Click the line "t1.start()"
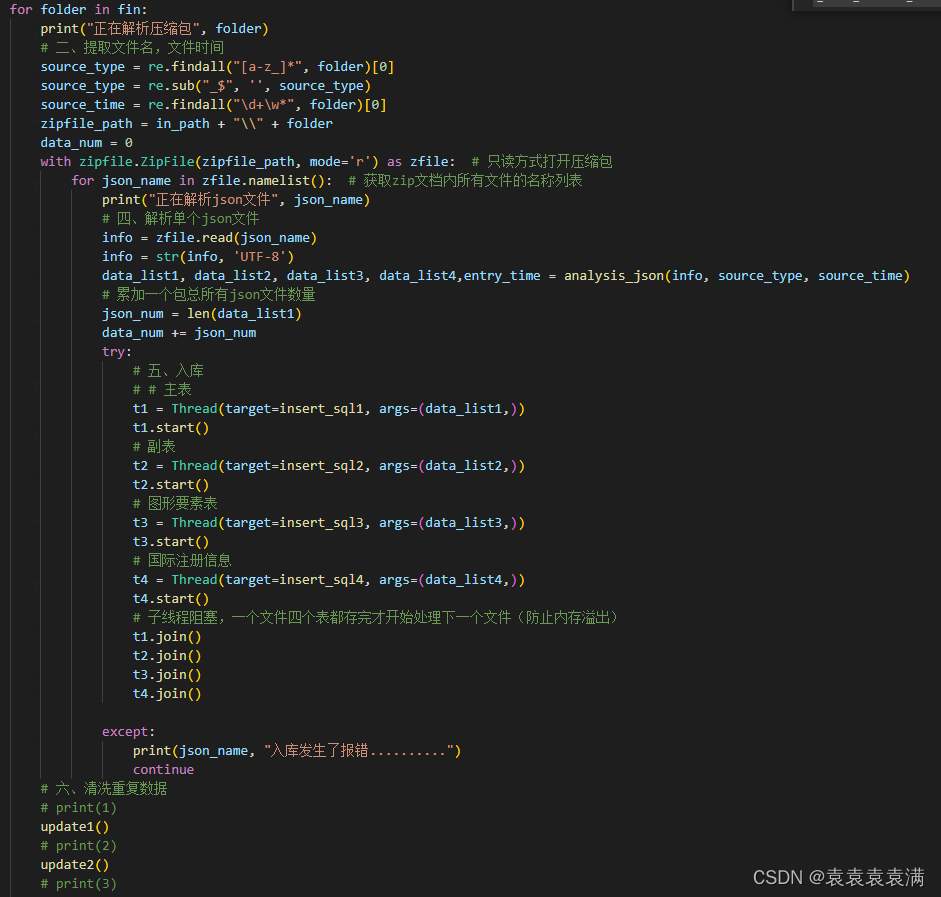 tap(171, 428)
